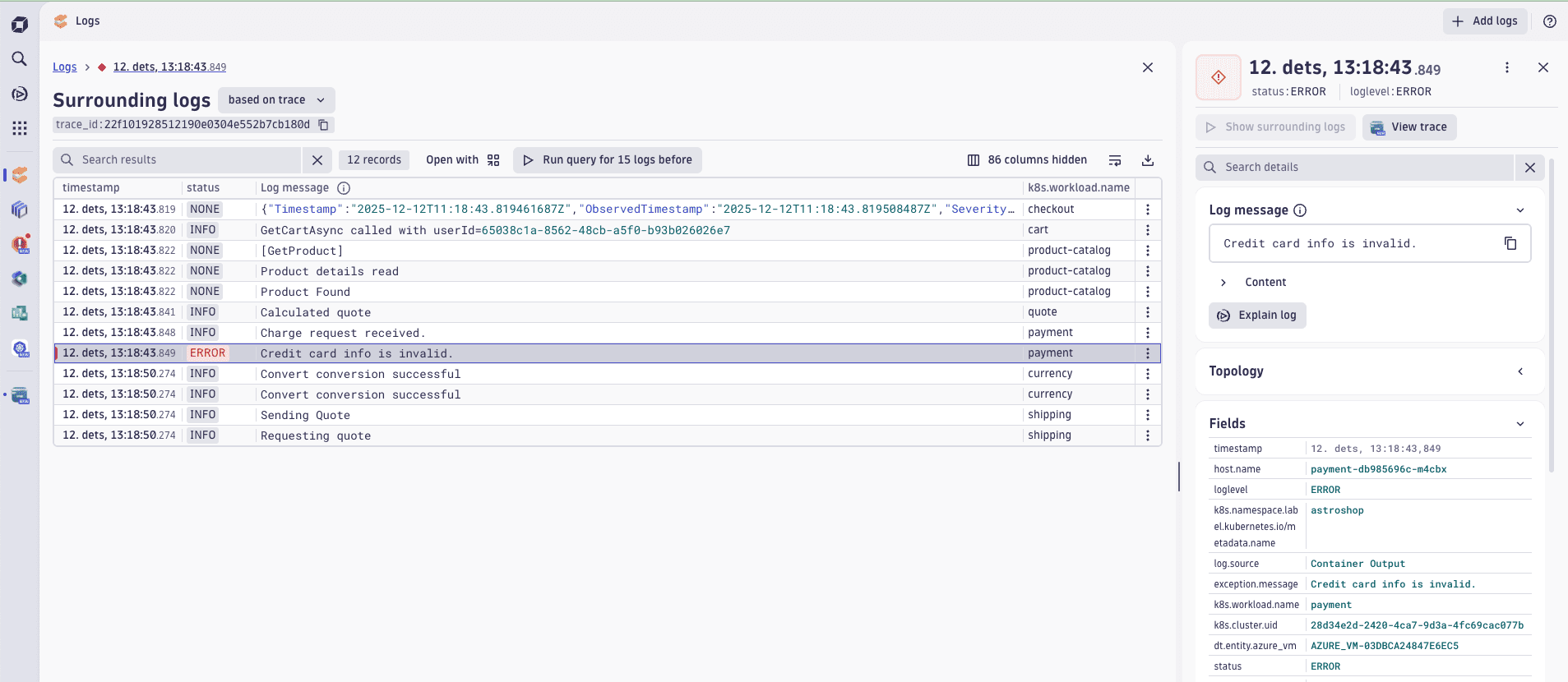Click the View trace button
The height and width of the screenshot is (682, 1568).
1409,127
